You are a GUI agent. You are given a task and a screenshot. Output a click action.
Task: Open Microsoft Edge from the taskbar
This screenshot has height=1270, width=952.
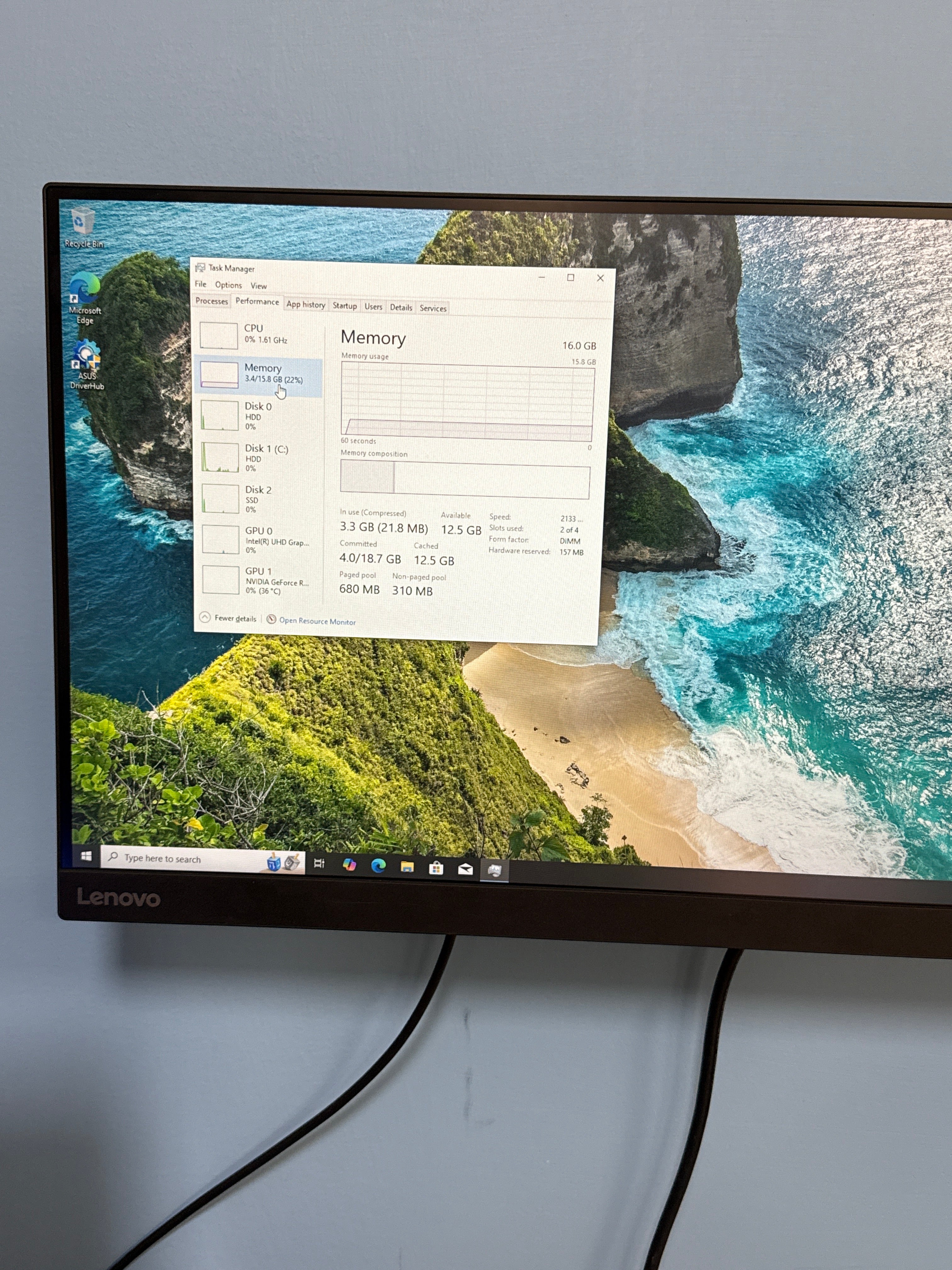tap(378, 866)
